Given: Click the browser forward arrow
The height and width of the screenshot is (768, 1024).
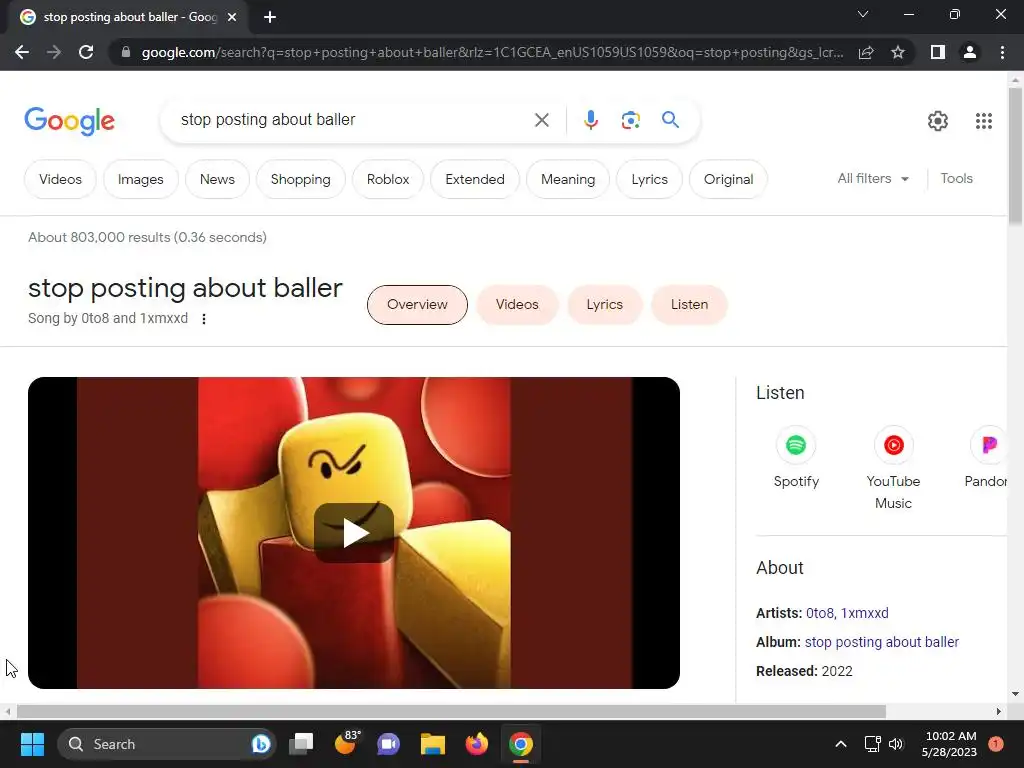Looking at the screenshot, I should (54, 52).
